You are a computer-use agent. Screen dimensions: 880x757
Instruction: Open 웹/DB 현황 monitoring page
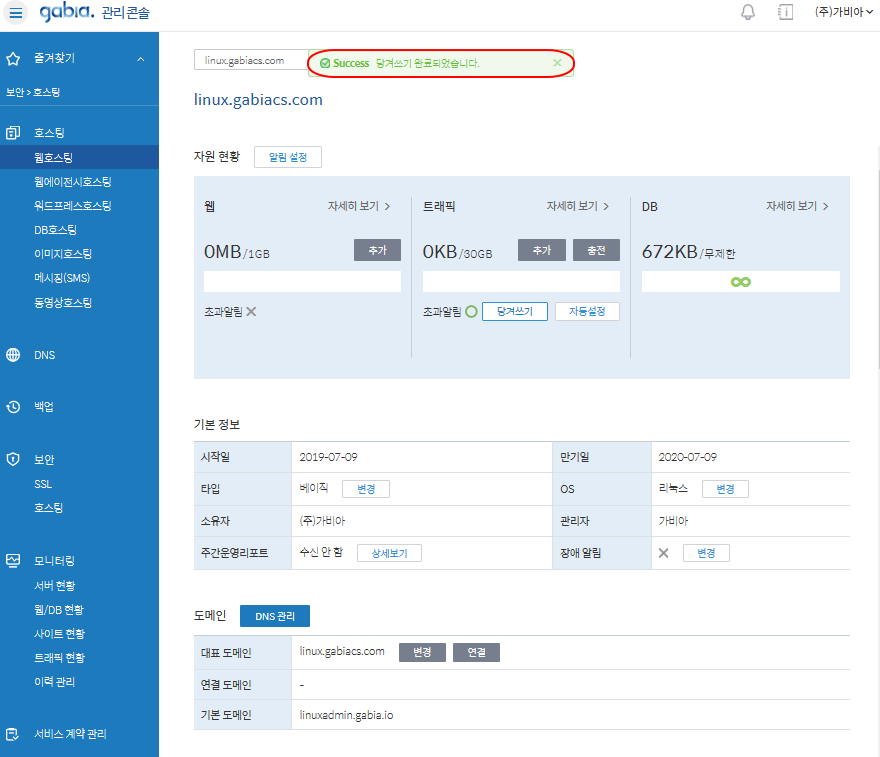tap(59, 610)
